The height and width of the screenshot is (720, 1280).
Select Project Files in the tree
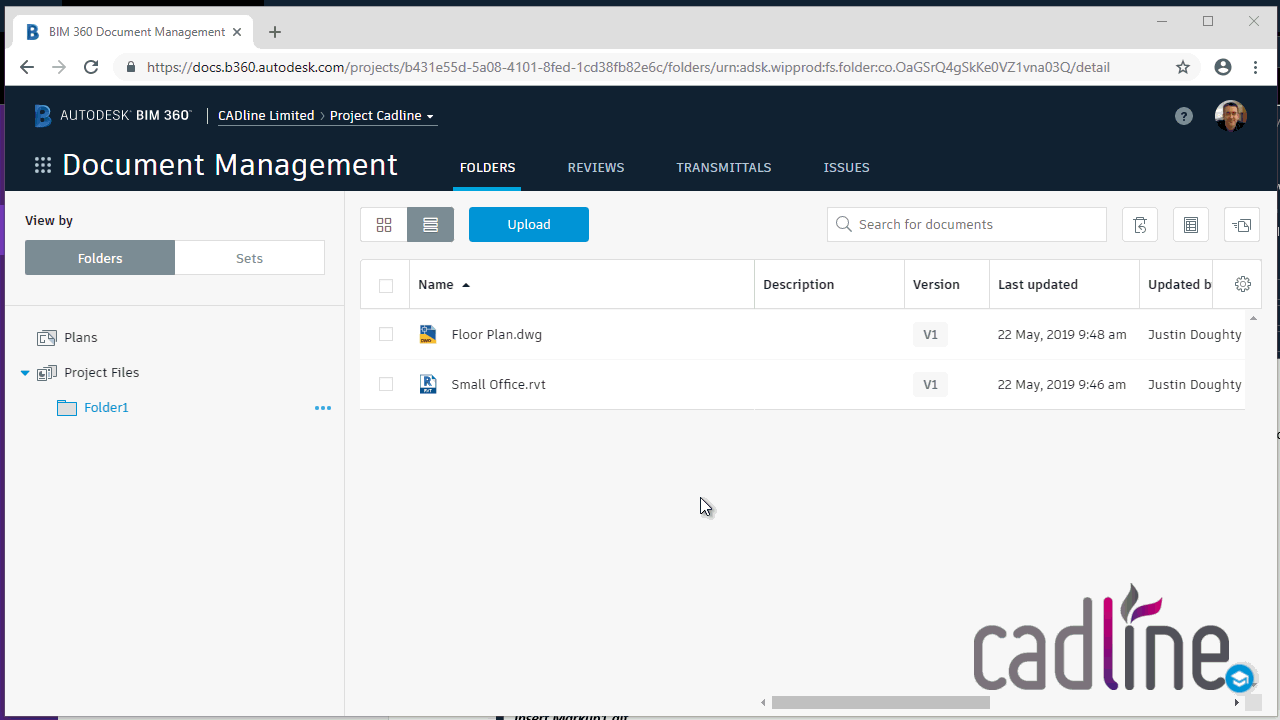click(102, 373)
